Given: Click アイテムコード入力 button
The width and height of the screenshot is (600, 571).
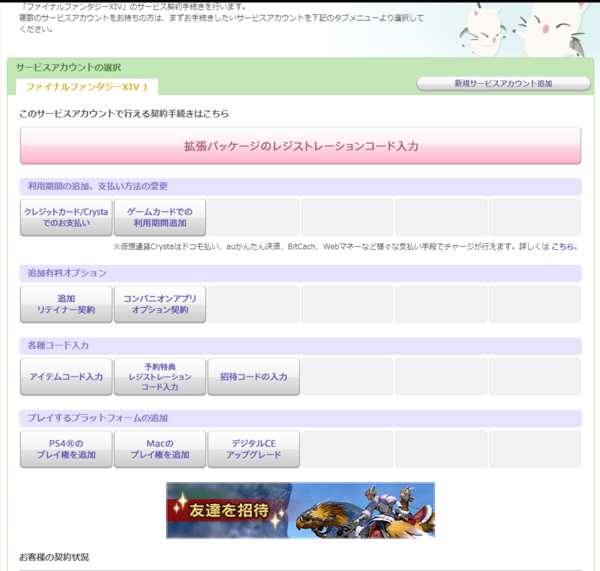Looking at the screenshot, I should (x=66, y=377).
